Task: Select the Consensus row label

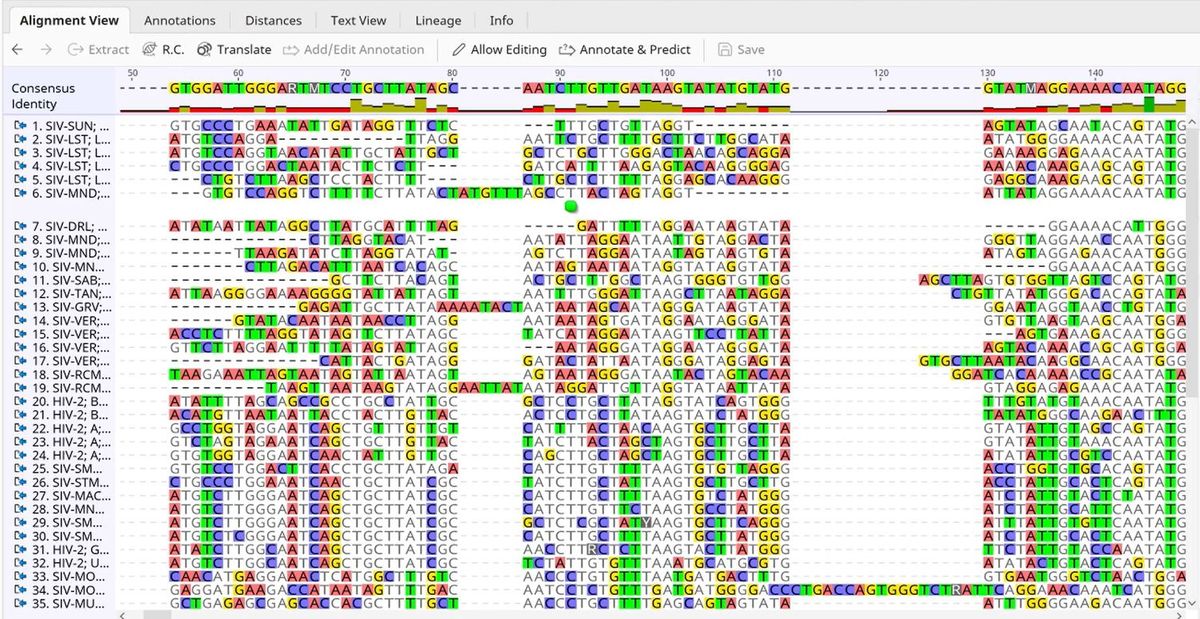Action: coord(43,88)
